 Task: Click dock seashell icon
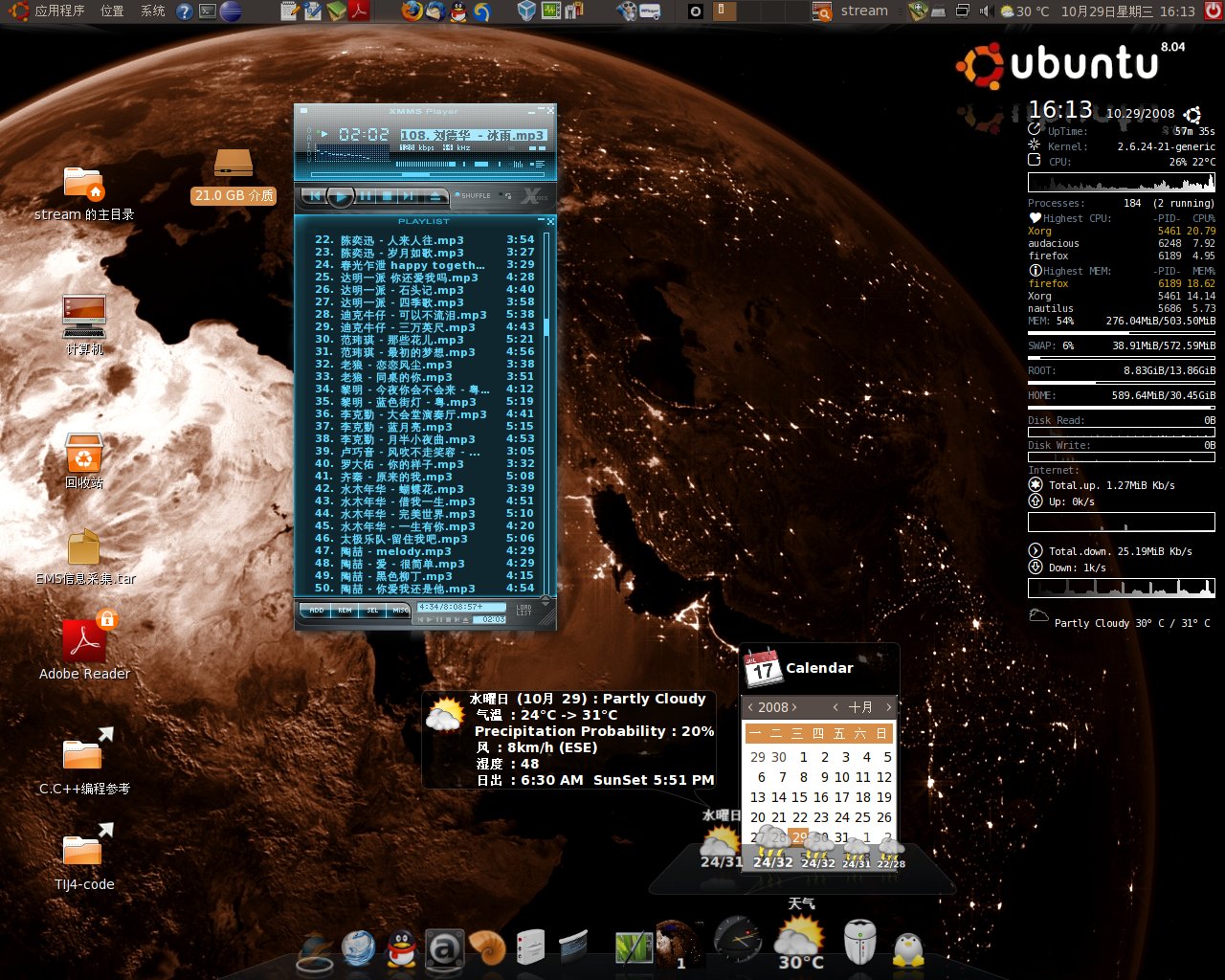click(487, 947)
